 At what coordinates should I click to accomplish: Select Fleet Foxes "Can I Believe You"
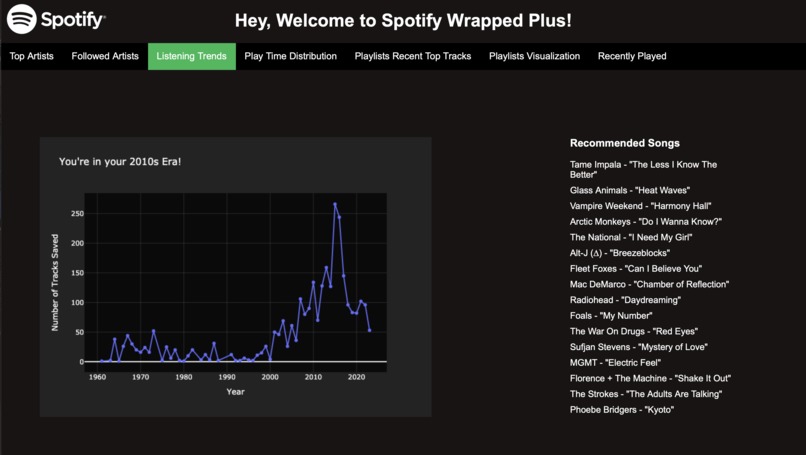pyautogui.click(x=635, y=268)
